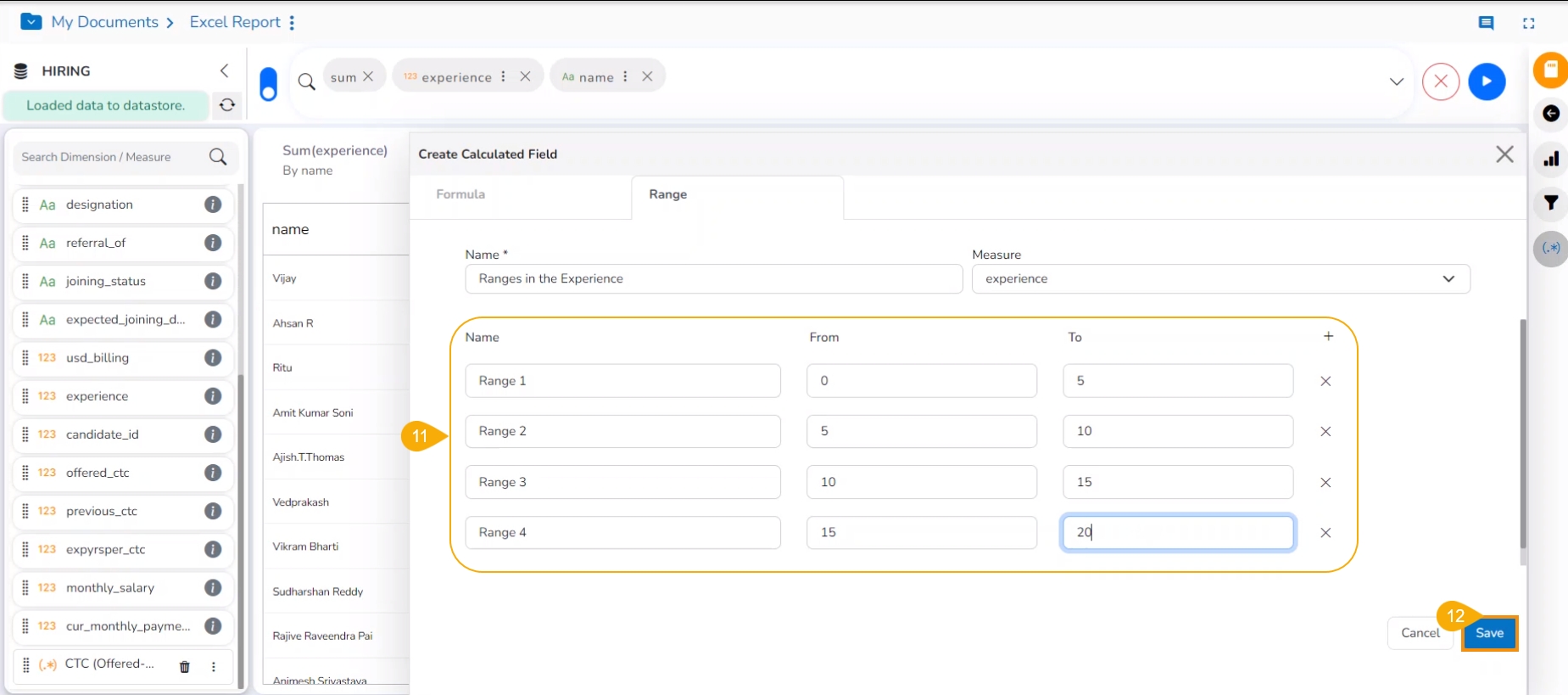The image size is (1568, 695).
Task: Cancel the calculated field dialog
Action: (1420, 633)
